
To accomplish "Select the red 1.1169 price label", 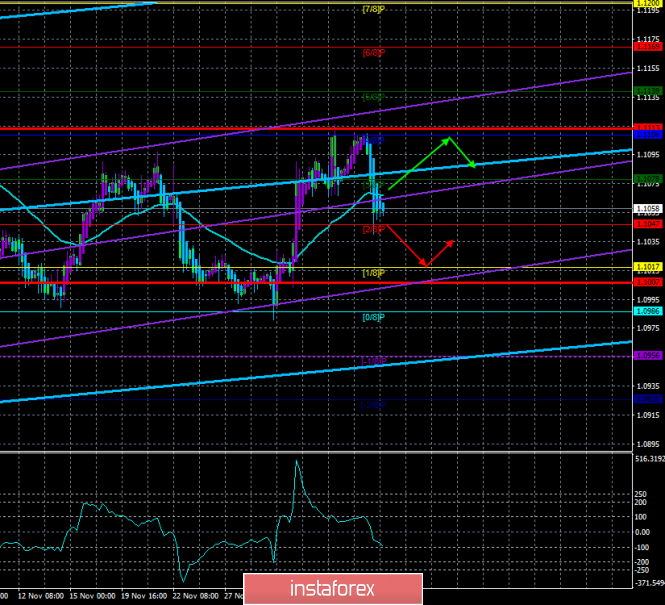I will [x=646, y=46].
